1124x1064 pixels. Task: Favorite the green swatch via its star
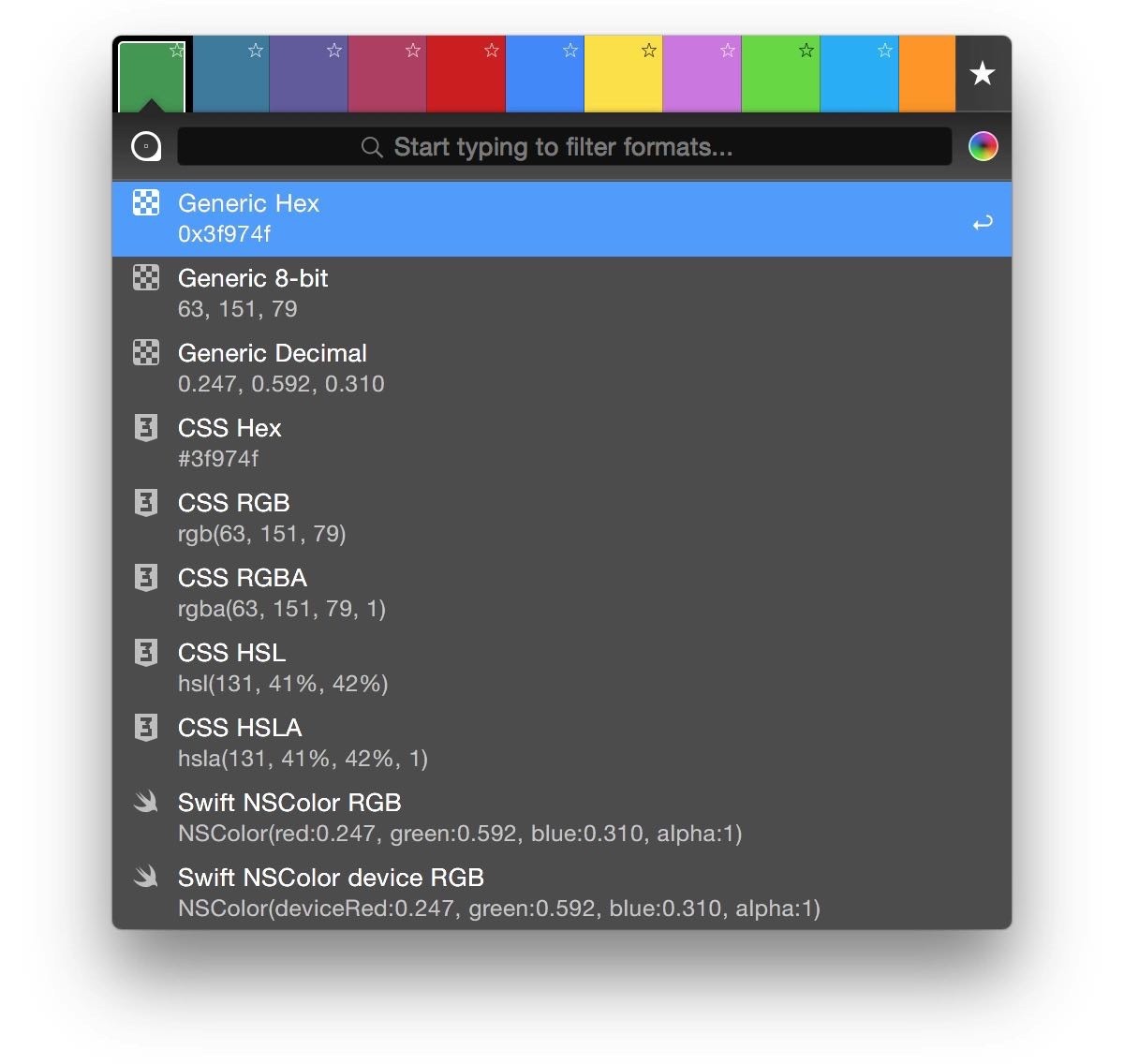(177, 51)
